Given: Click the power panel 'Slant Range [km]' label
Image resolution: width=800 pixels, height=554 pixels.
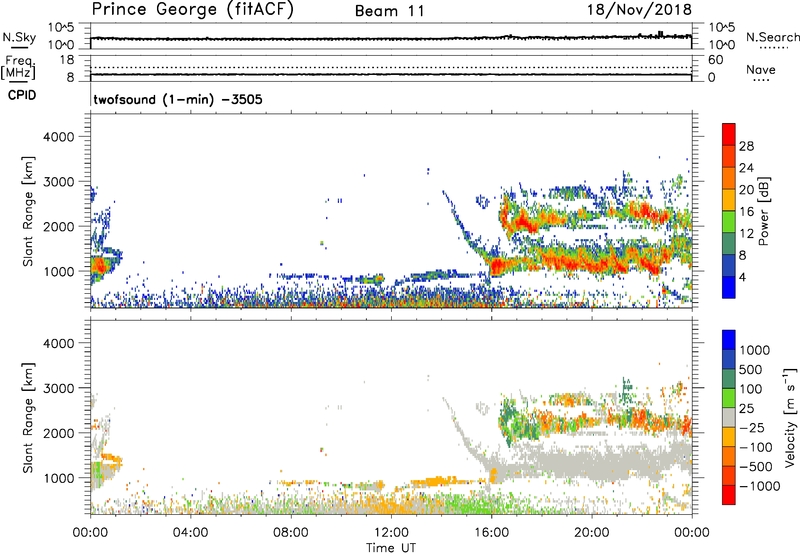Looking at the screenshot, I should point(28,211).
